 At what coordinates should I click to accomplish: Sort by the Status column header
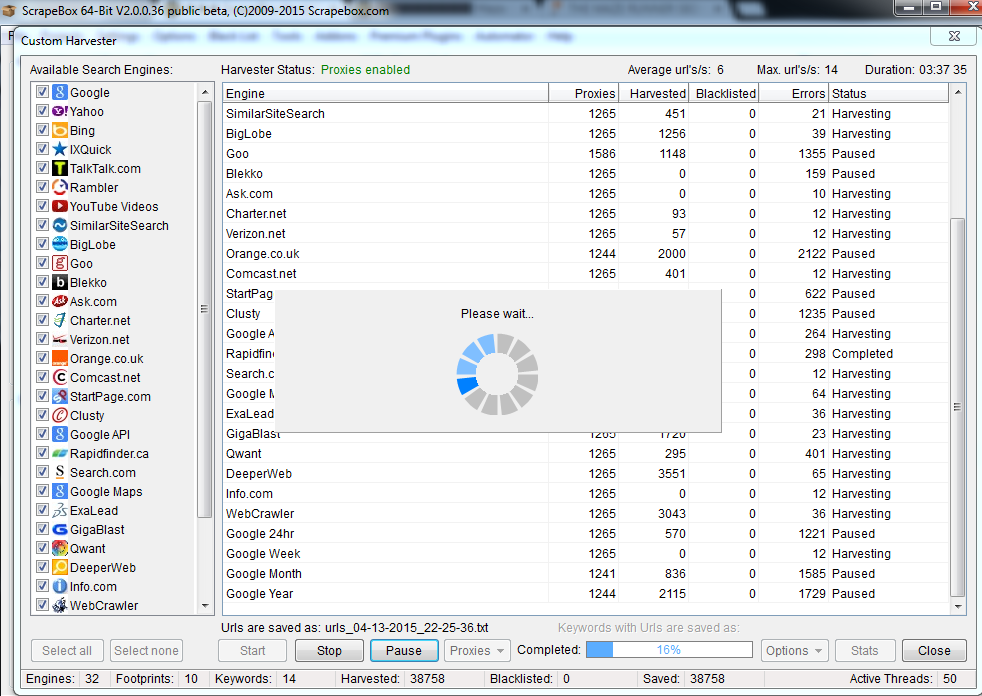pyautogui.click(x=889, y=93)
